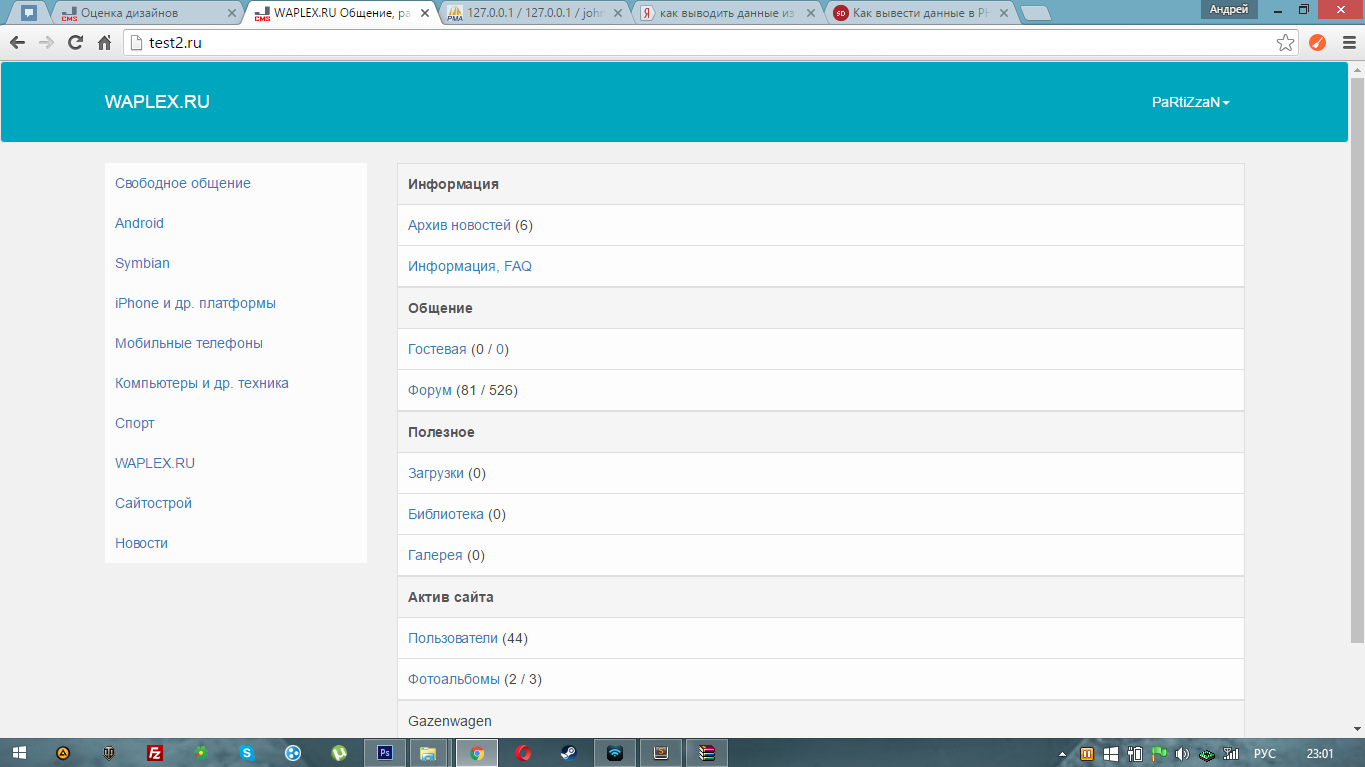The width and height of the screenshot is (1365, 767).
Task: Switch the РУС input language indicator
Action: point(1264,753)
